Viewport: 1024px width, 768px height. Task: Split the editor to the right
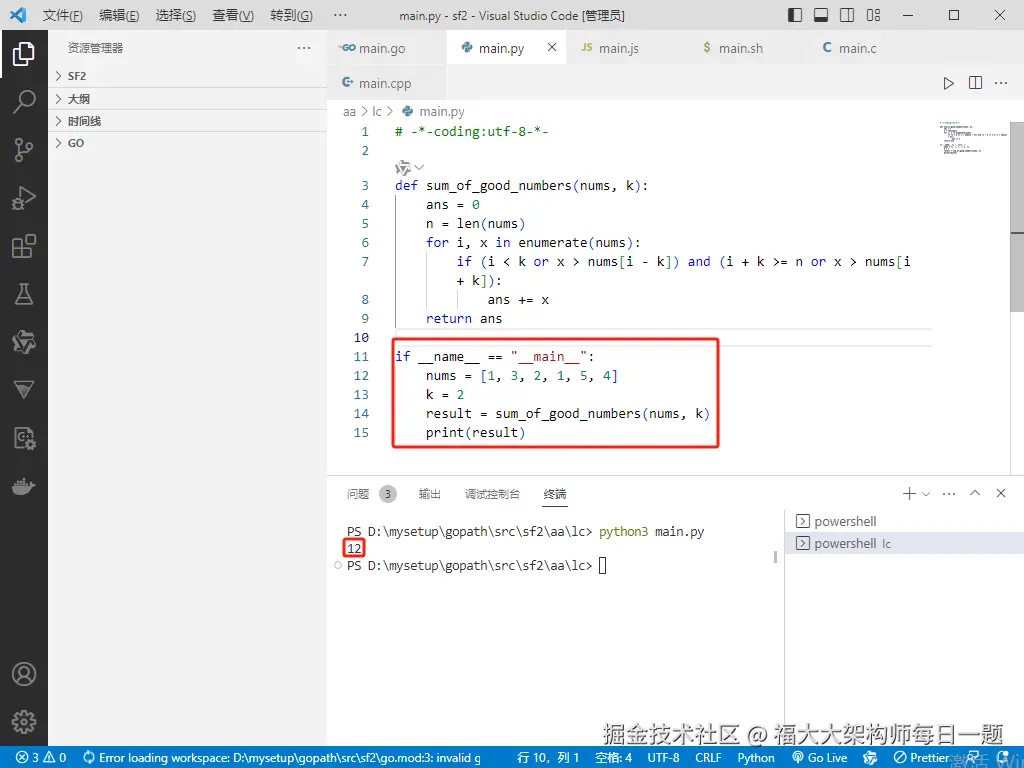975,83
